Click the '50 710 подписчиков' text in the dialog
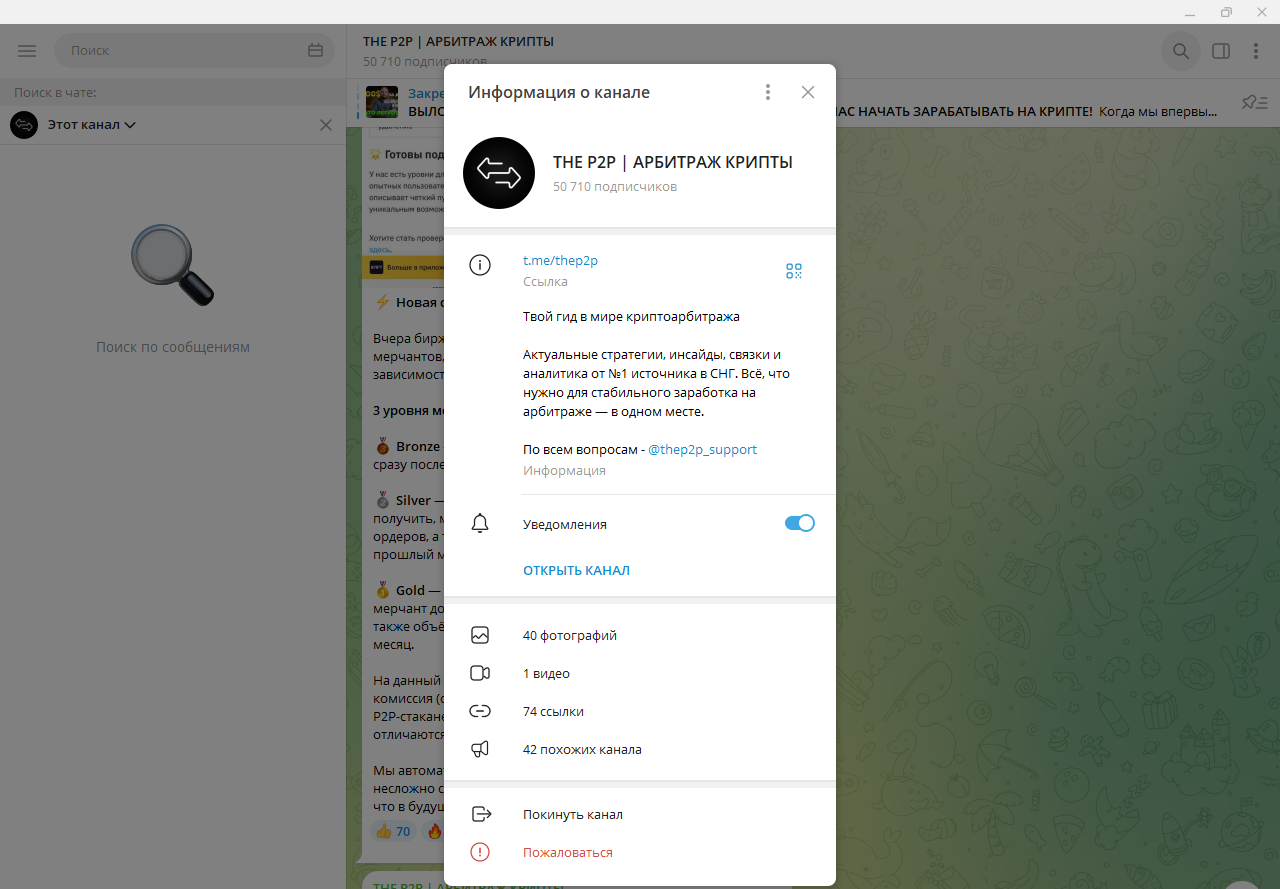The height and width of the screenshot is (889, 1280). click(615, 186)
